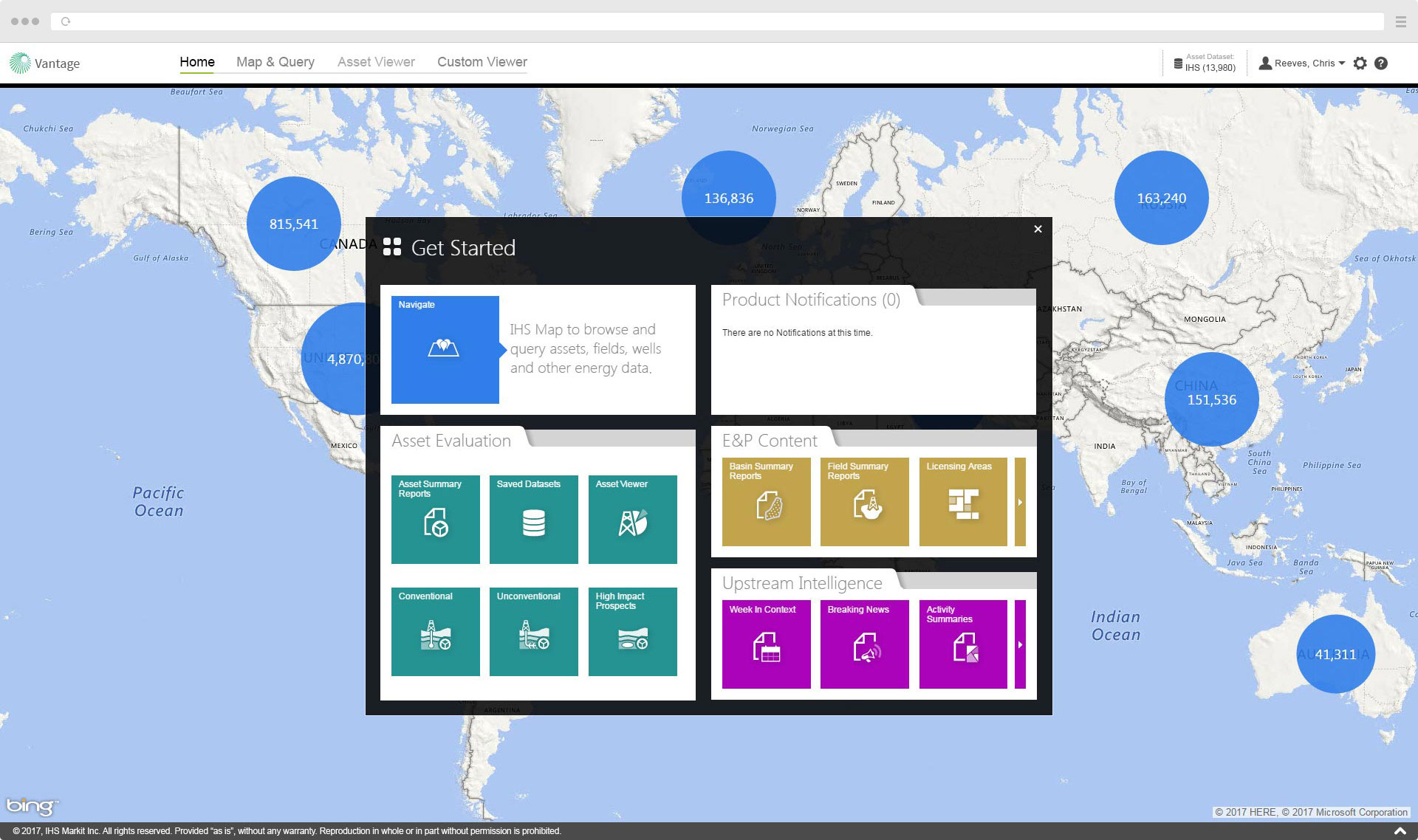Open Basin Summary Reports tile

767,502
